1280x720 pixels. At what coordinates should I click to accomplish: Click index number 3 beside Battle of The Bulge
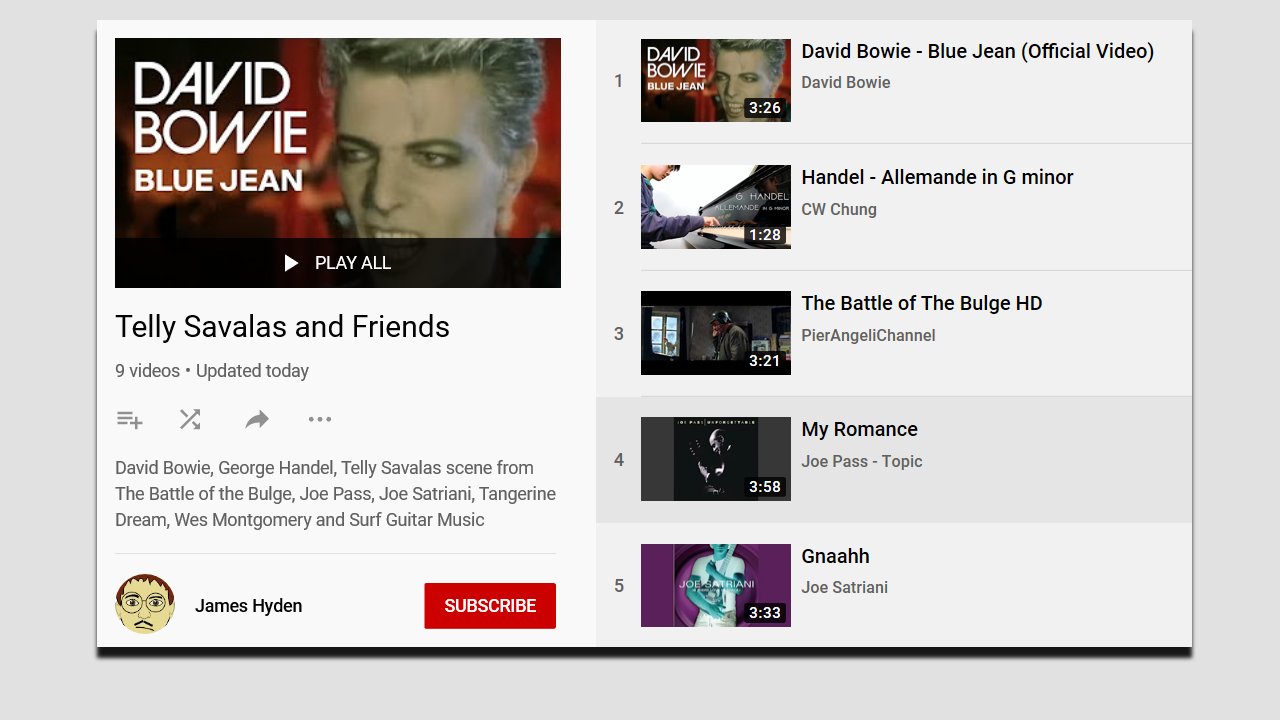tap(619, 334)
